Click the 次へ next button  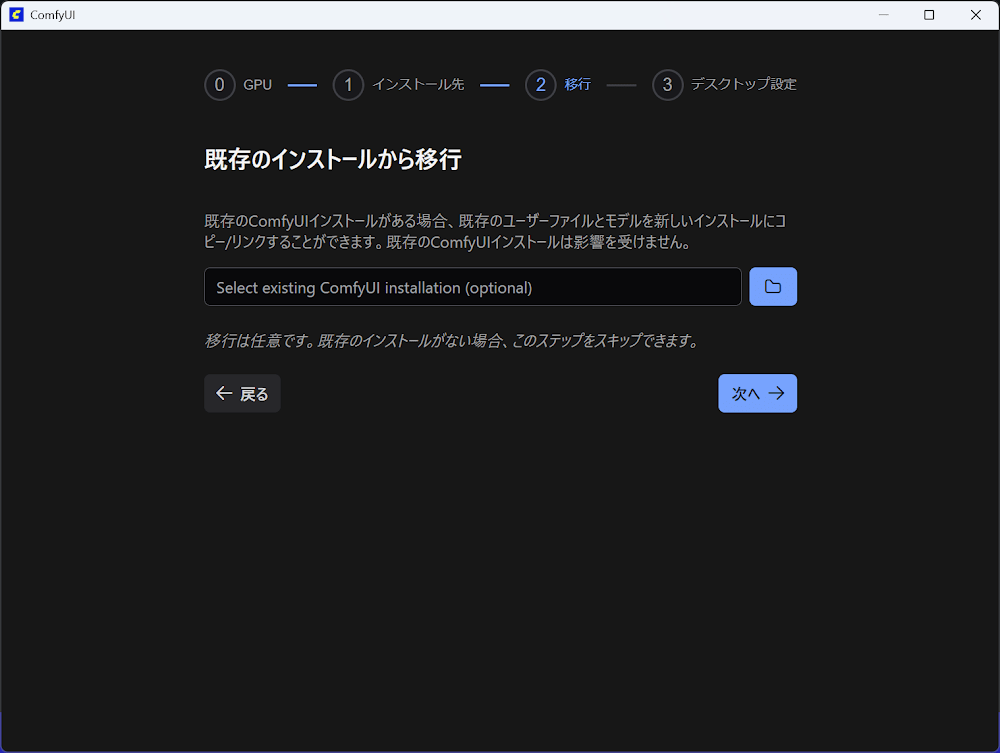pos(757,393)
